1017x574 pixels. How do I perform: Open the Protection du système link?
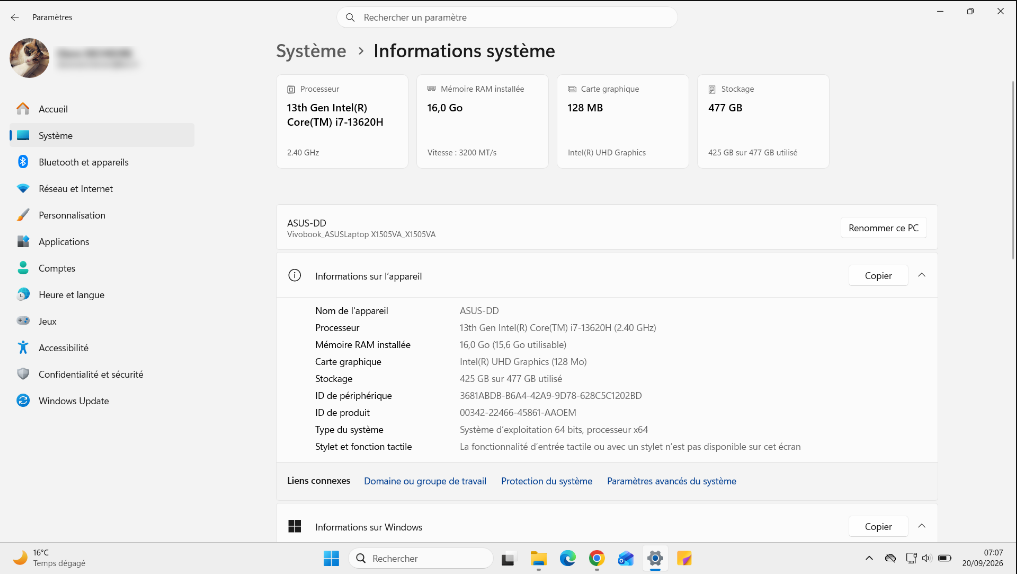click(547, 481)
